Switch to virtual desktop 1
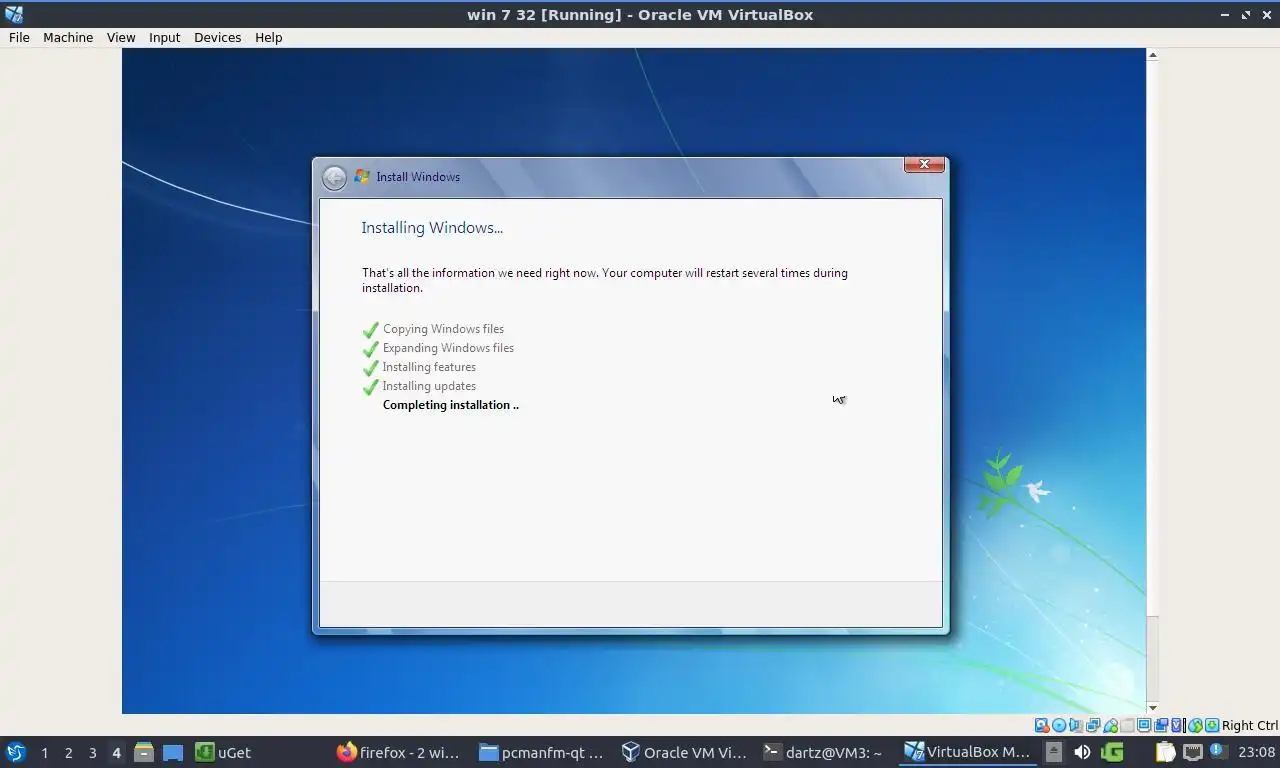This screenshot has height=768, width=1280. click(x=44, y=752)
